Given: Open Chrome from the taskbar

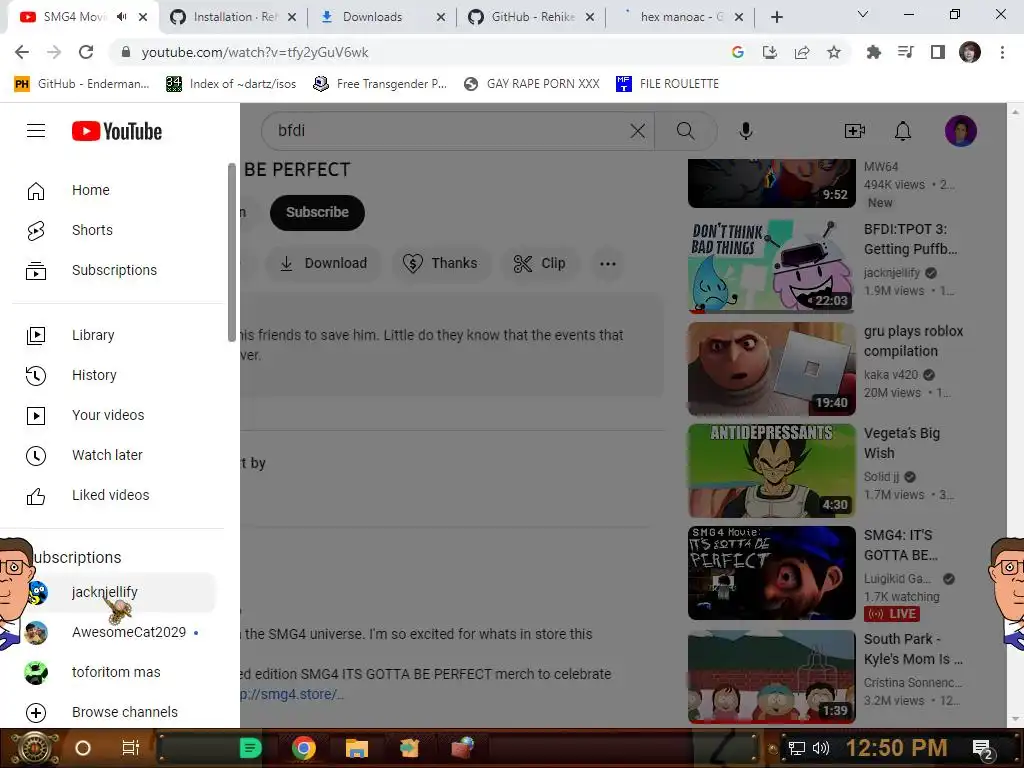Looking at the screenshot, I should click(x=304, y=748).
